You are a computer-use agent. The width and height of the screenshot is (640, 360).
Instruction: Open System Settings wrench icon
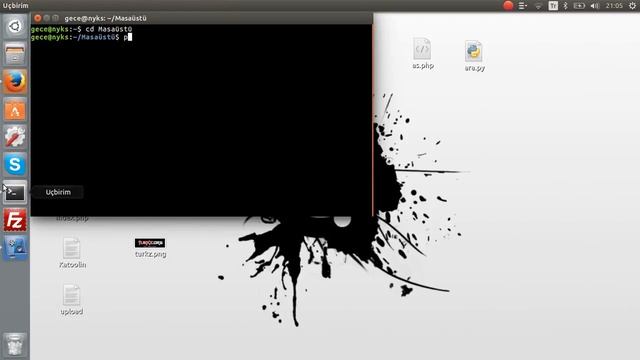tap(15, 137)
